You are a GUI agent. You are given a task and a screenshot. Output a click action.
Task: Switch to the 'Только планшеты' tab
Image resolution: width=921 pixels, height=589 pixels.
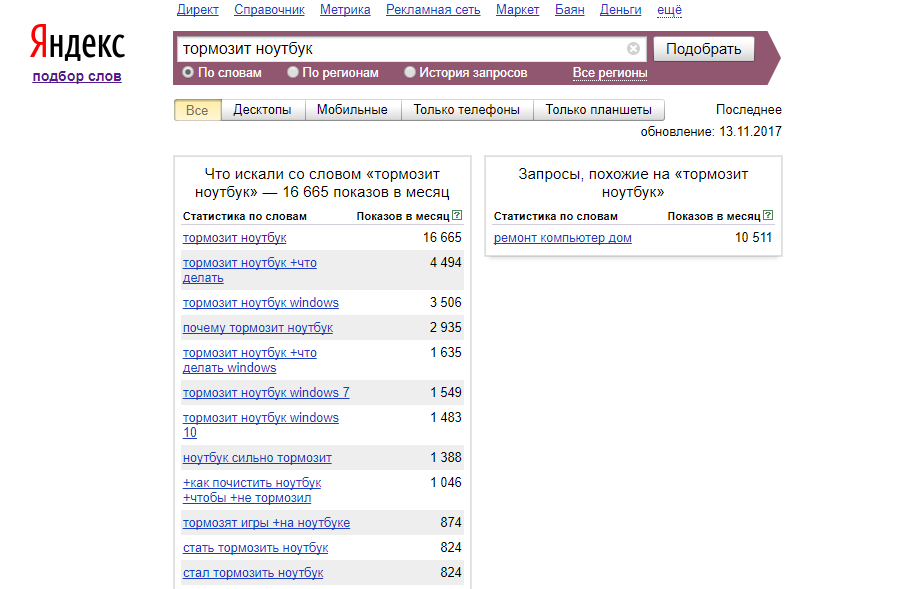(x=599, y=110)
